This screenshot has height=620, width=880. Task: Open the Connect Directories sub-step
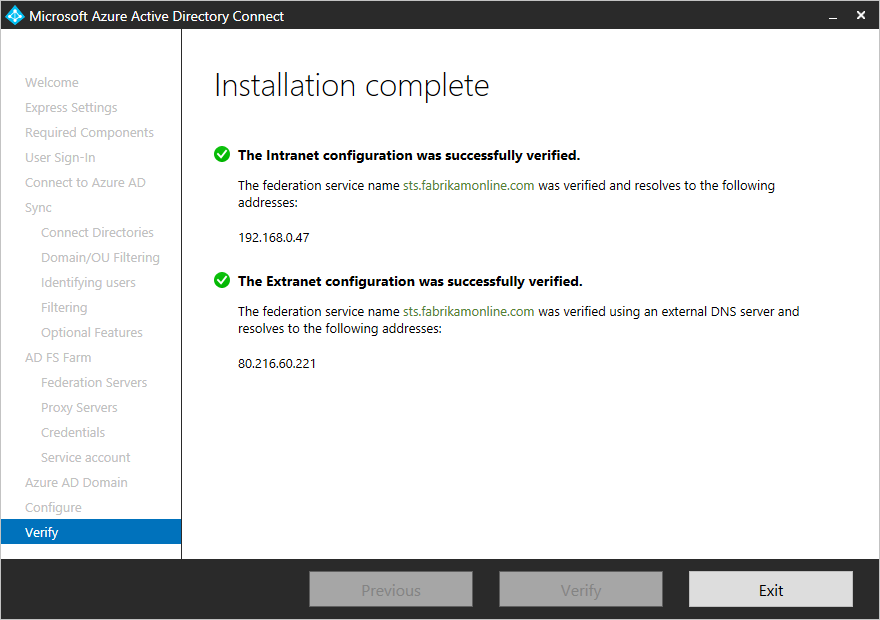(97, 232)
